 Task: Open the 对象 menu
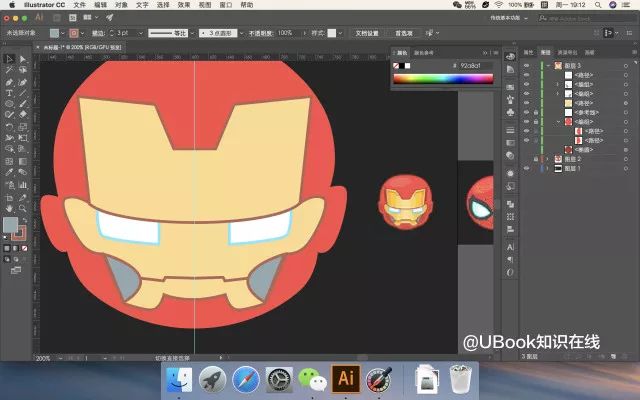click(121, 5)
